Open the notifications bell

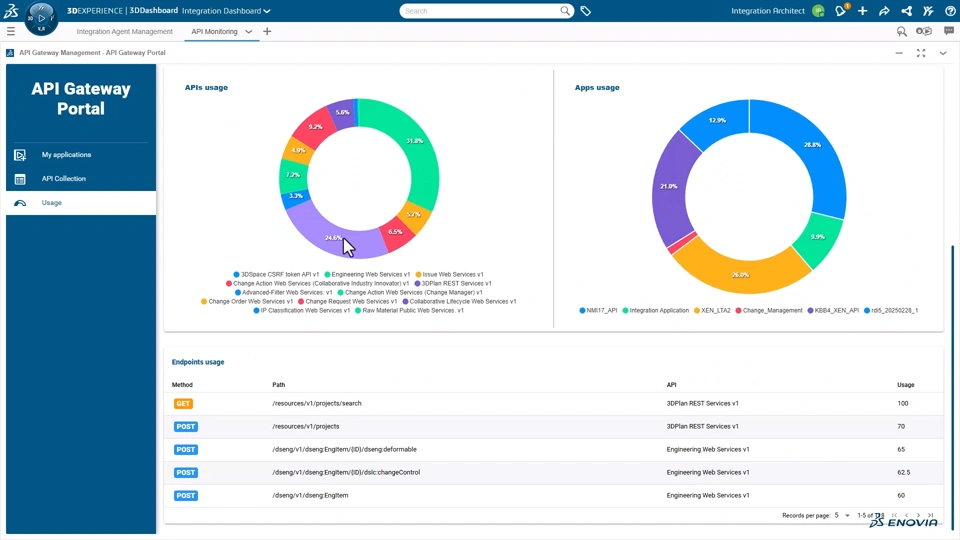point(841,10)
